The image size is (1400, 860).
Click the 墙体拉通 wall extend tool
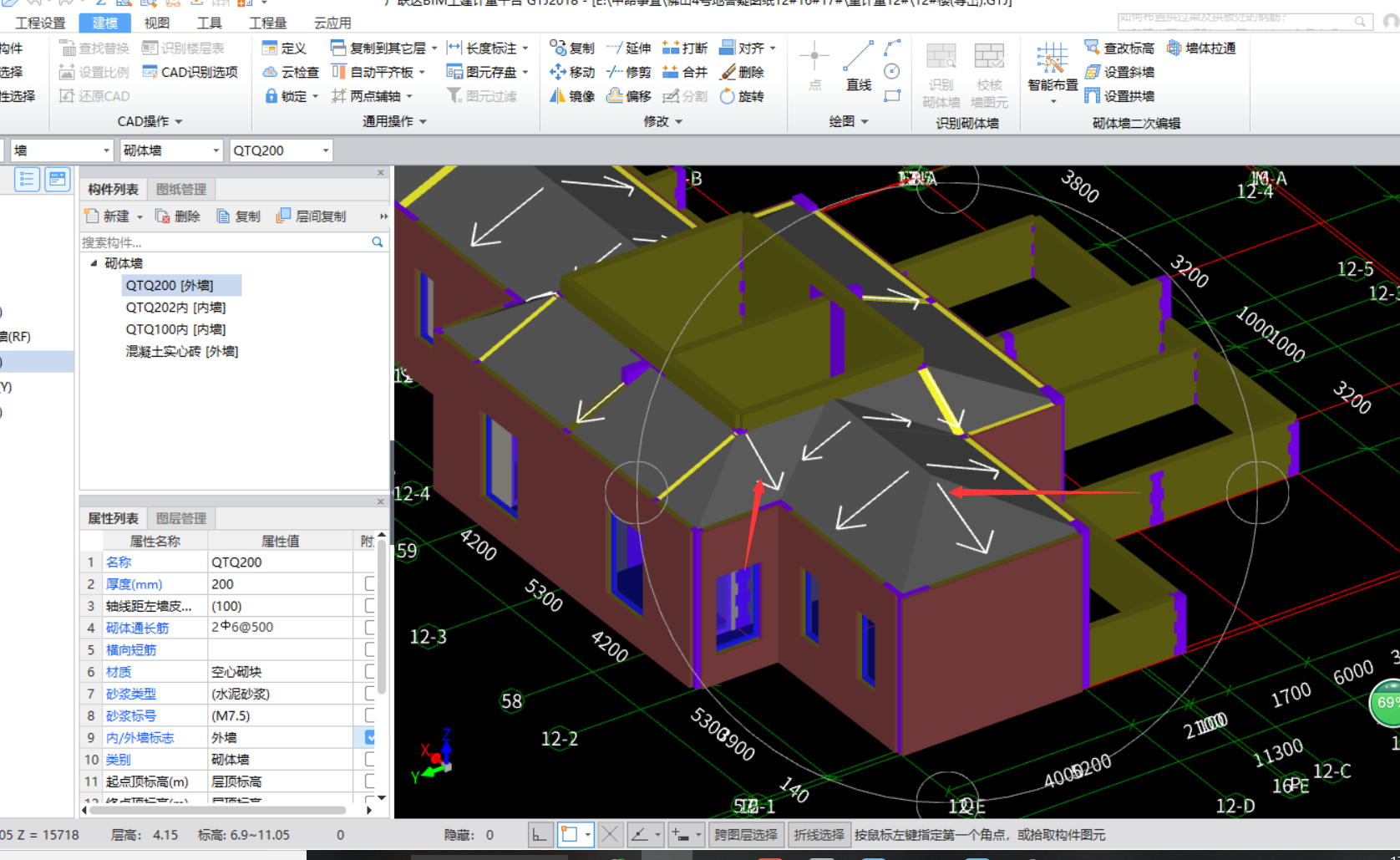tap(1201, 48)
